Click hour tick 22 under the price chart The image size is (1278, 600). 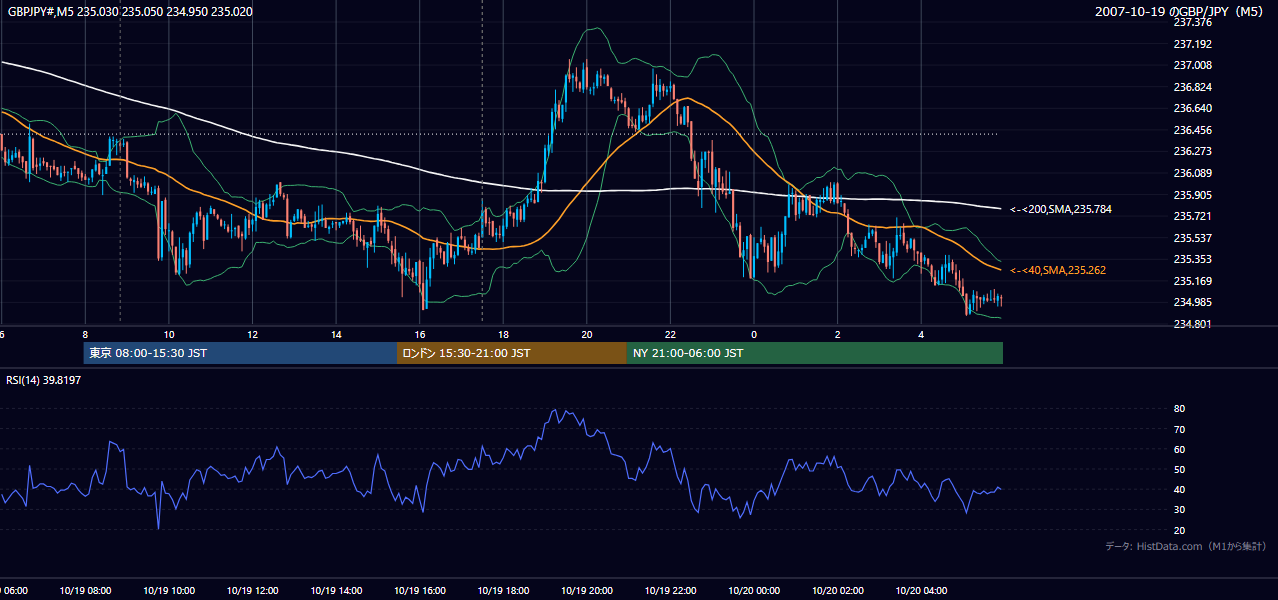click(x=671, y=334)
